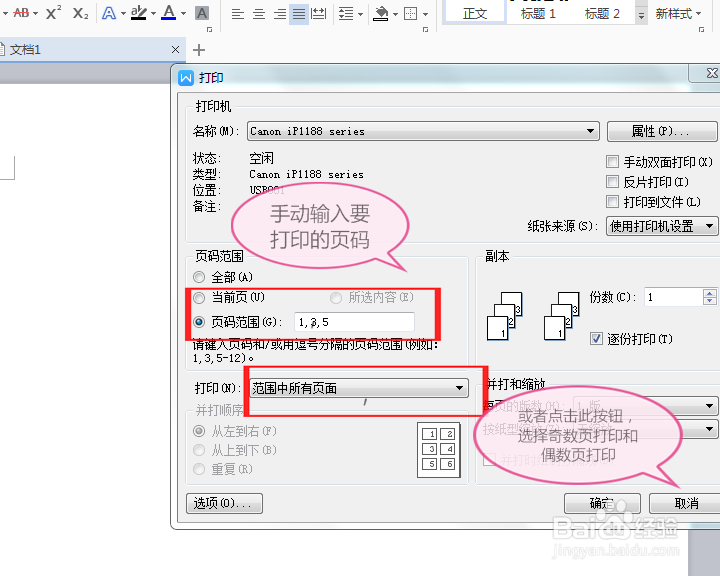Enable 打印到文件 checkbox
Screen dimensions: 720x576
[612, 202]
